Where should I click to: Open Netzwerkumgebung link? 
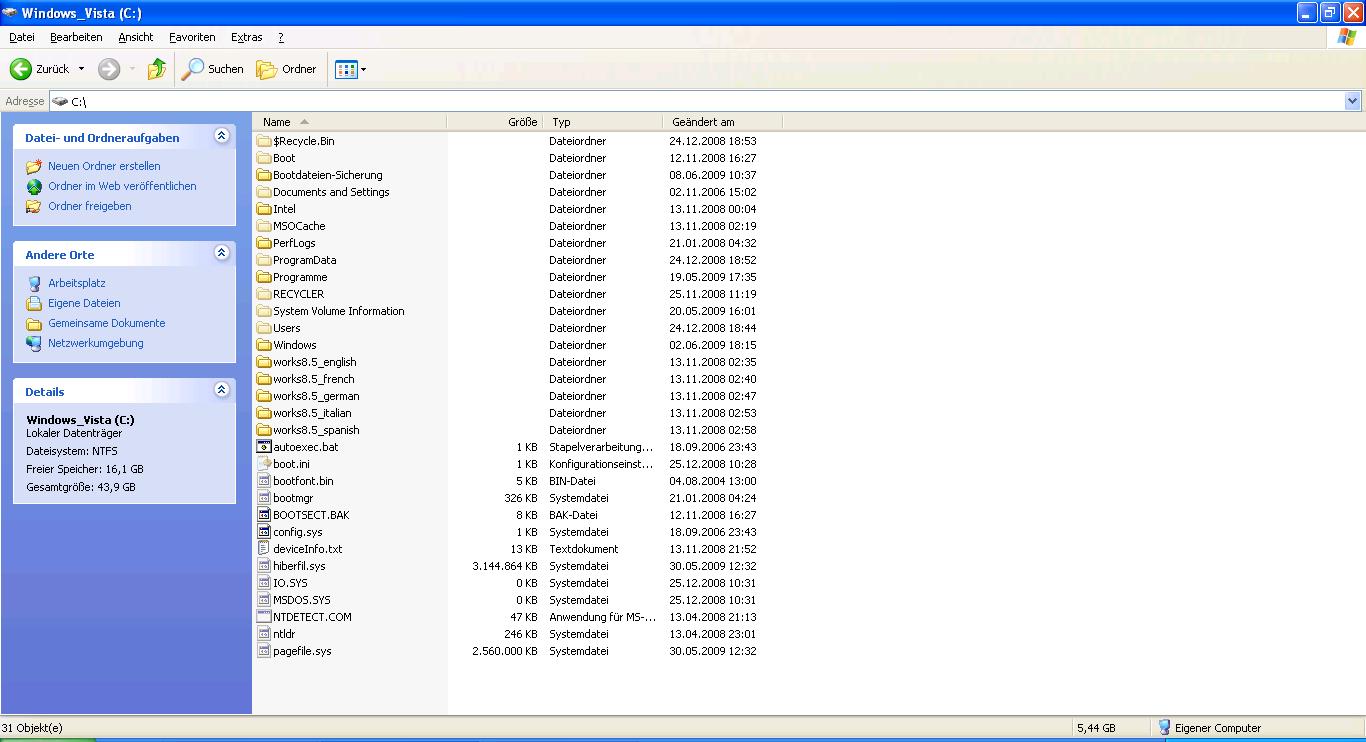96,343
